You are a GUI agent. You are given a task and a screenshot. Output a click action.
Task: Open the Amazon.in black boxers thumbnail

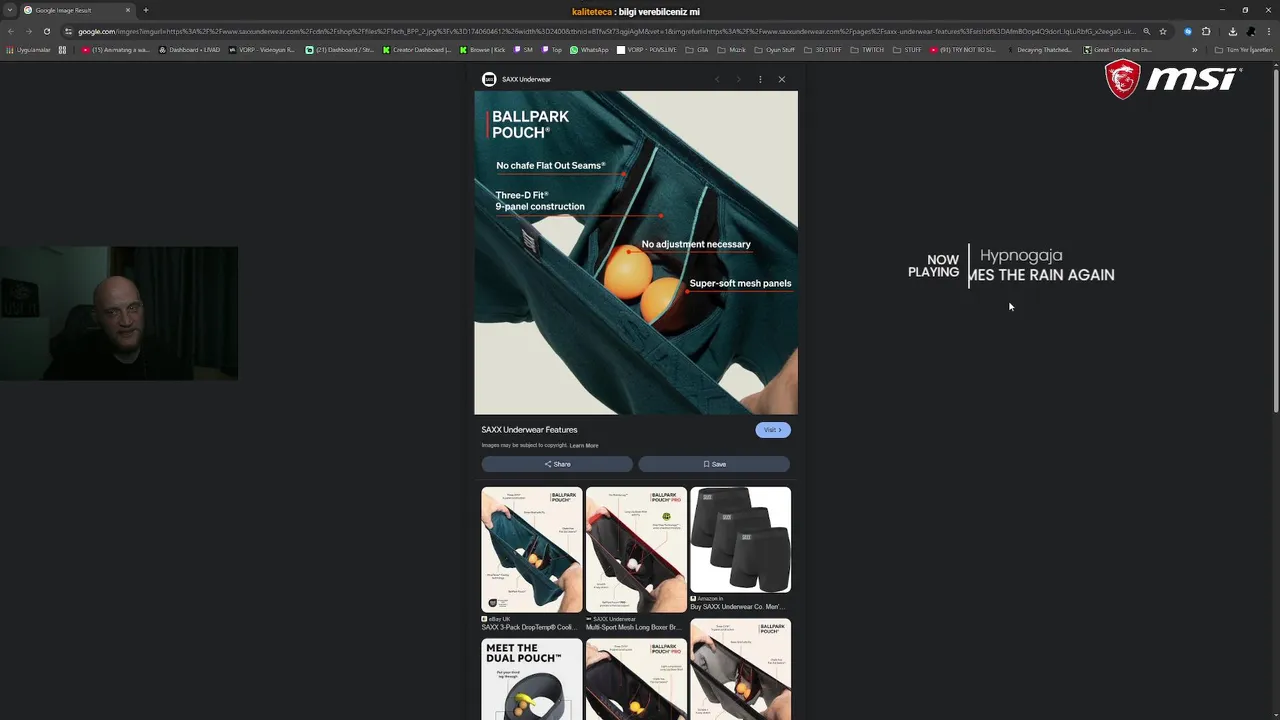click(x=740, y=540)
